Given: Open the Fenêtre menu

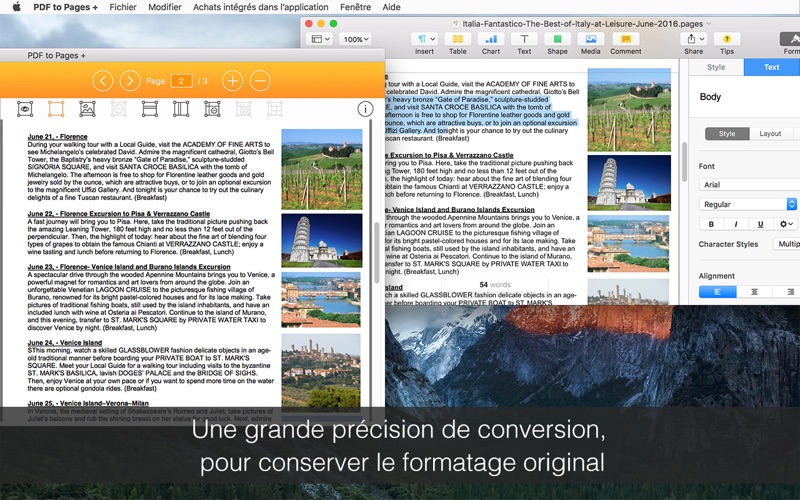Looking at the screenshot, I should pyautogui.click(x=356, y=7).
